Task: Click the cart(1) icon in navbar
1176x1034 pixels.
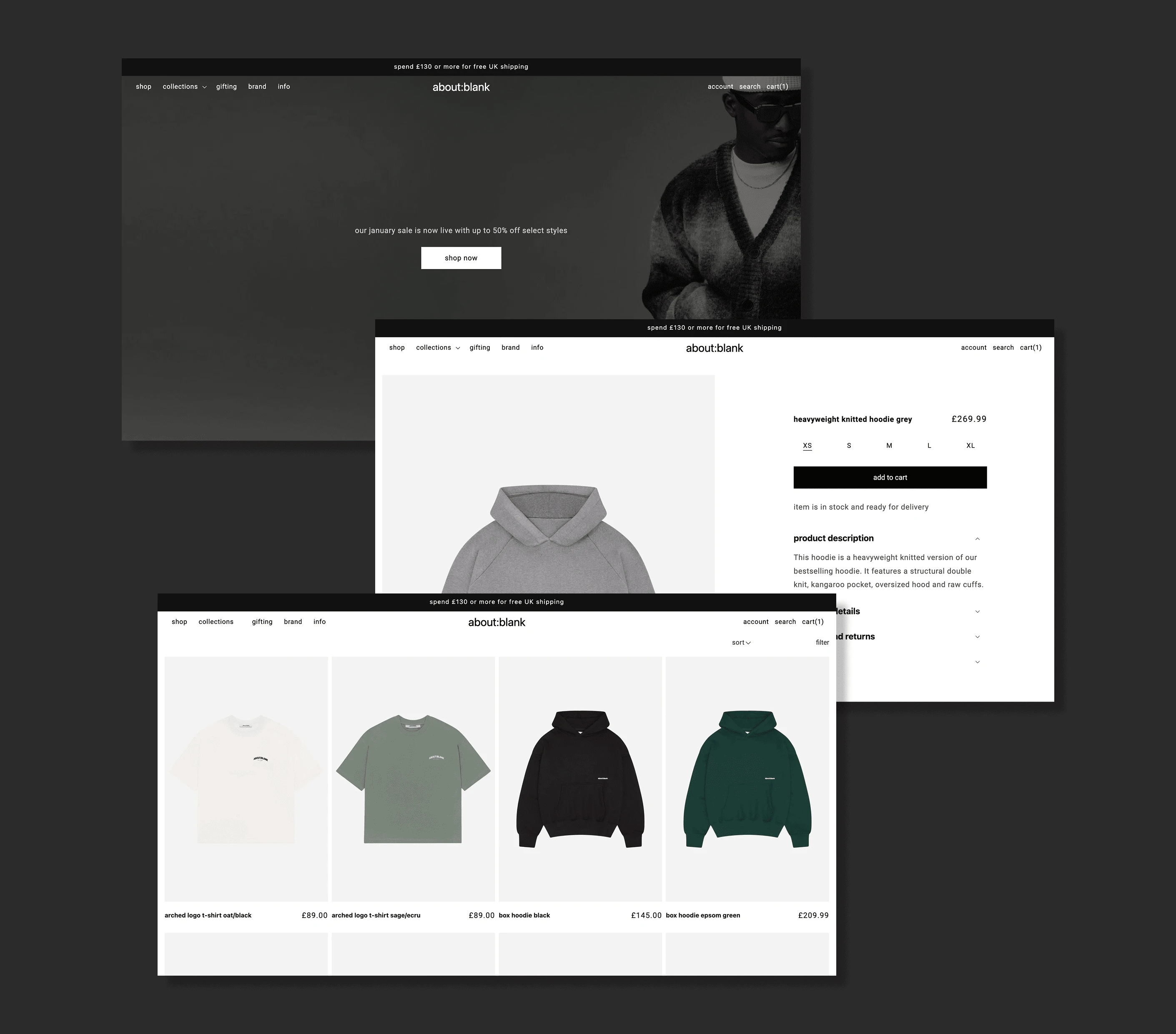Action: pyautogui.click(x=1030, y=347)
